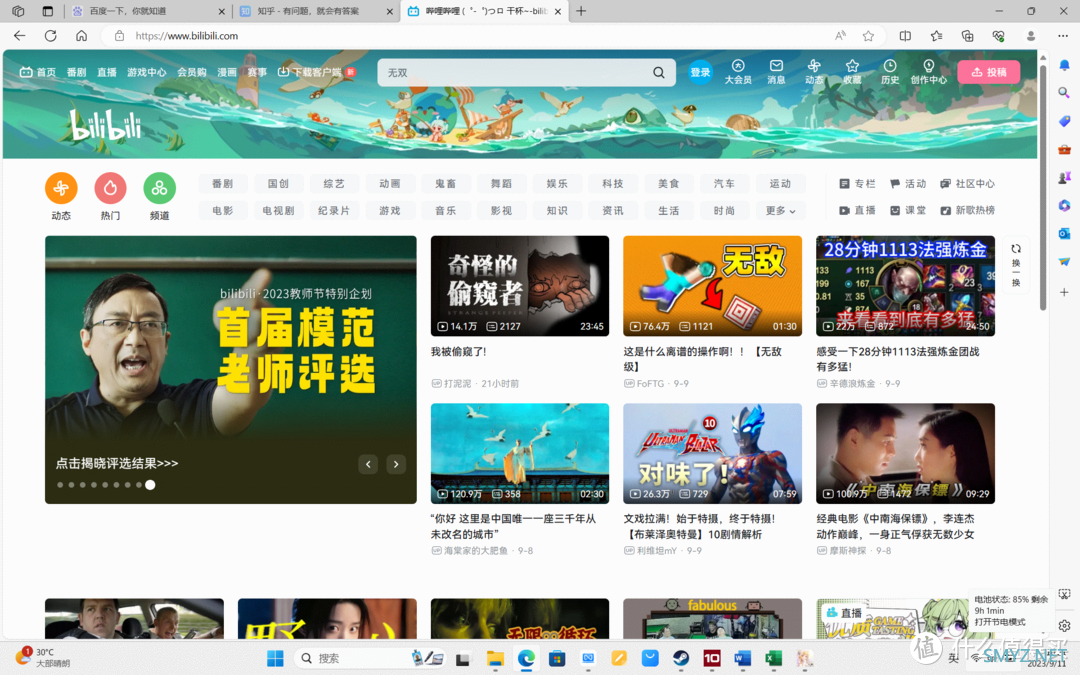The width and height of the screenshot is (1080, 675).
Task: Open the 热门 red flame icon
Action: click(110, 188)
